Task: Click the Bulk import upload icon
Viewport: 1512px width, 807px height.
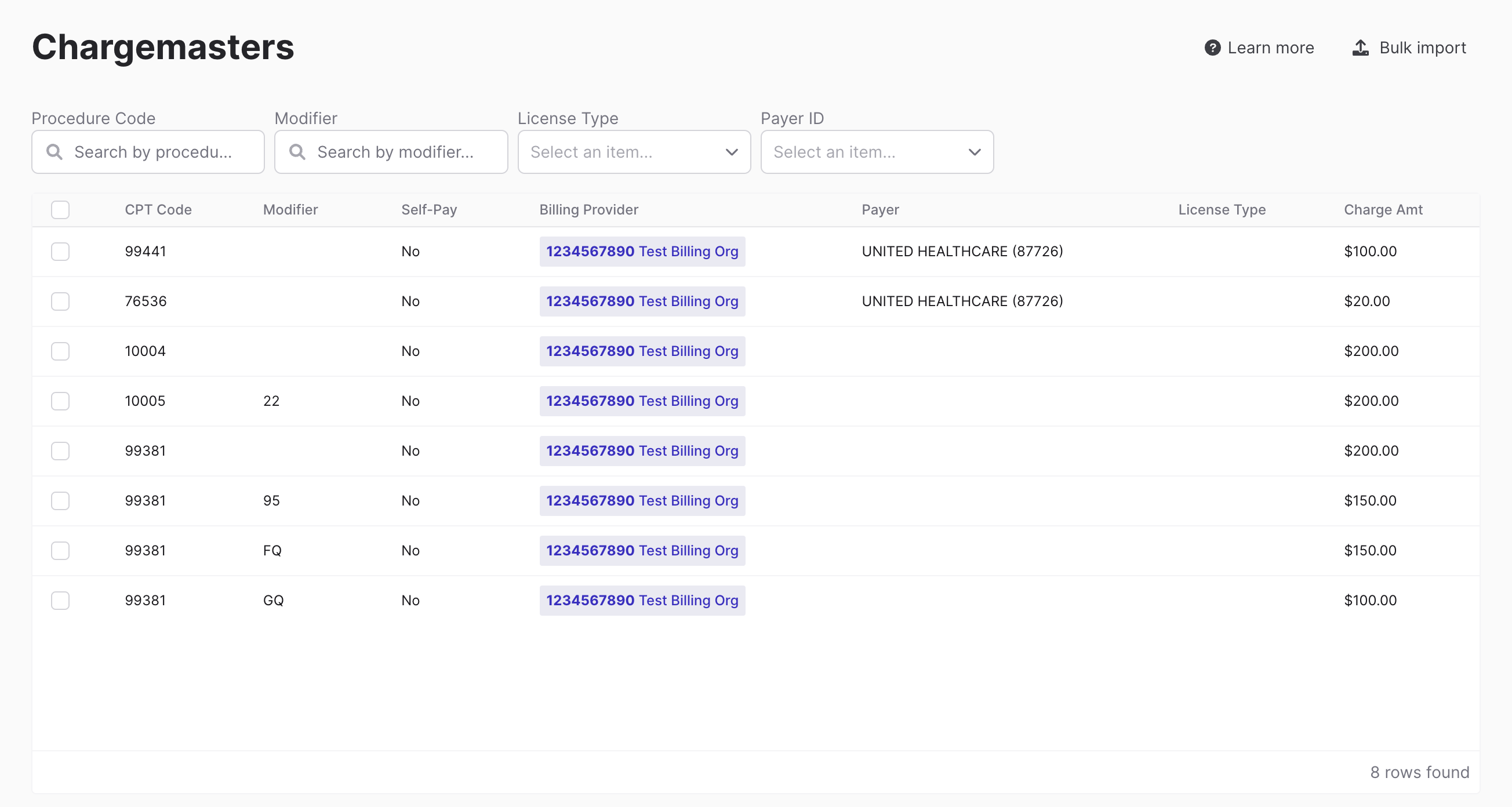Action: coord(1361,48)
